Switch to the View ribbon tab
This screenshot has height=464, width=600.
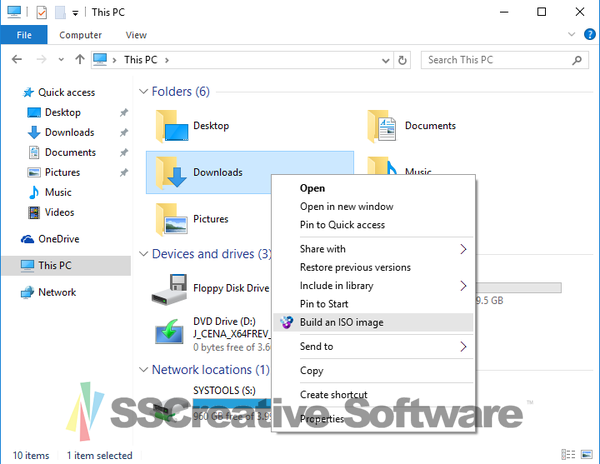coord(136,35)
